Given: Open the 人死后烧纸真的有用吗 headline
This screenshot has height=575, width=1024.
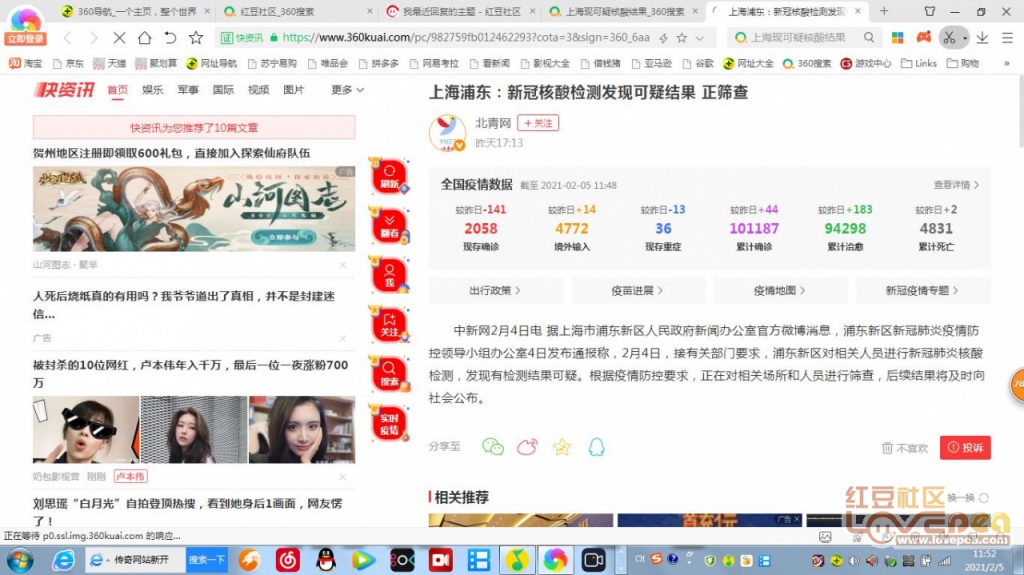Looking at the screenshot, I should (184, 304).
